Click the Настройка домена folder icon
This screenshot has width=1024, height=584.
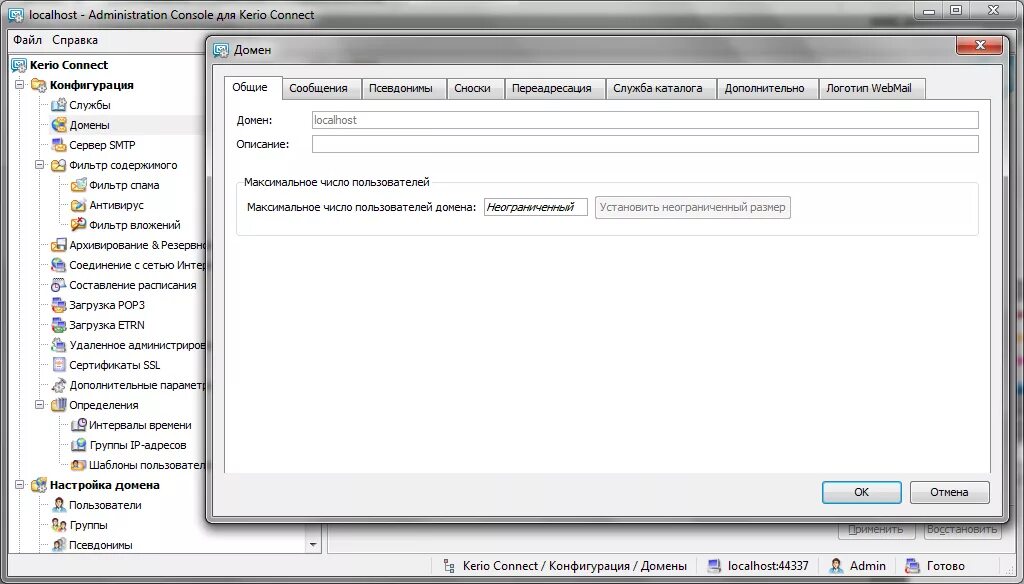(x=39, y=485)
